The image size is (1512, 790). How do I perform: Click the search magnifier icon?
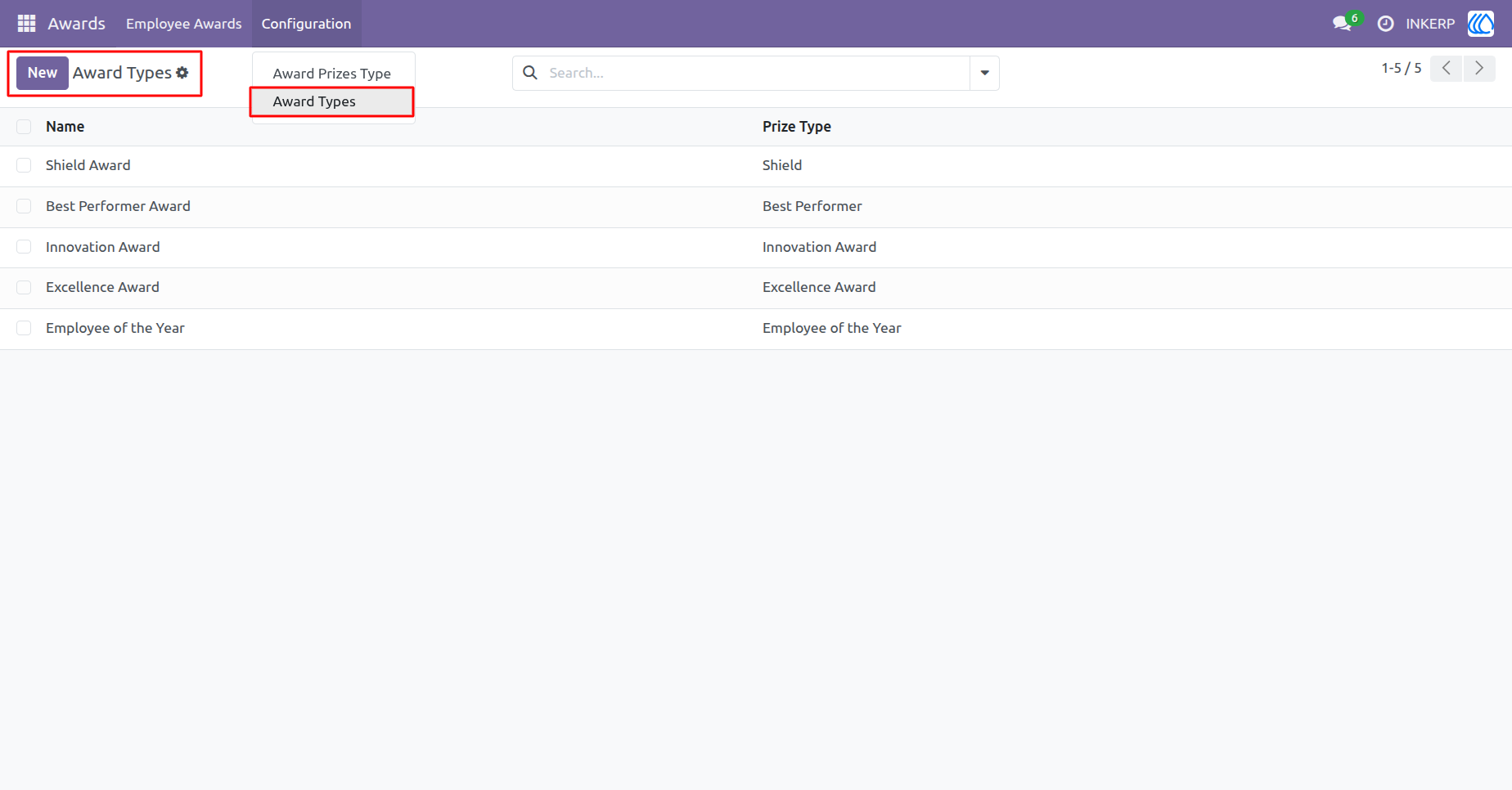pyautogui.click(x=530, y=73)
